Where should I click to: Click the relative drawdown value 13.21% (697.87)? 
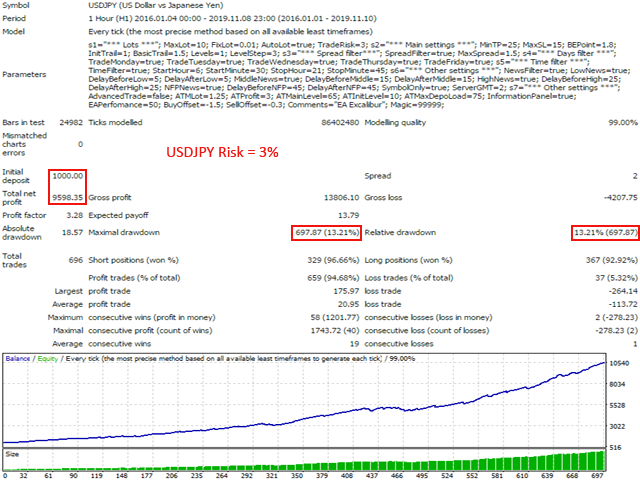(x=606, y=232)
